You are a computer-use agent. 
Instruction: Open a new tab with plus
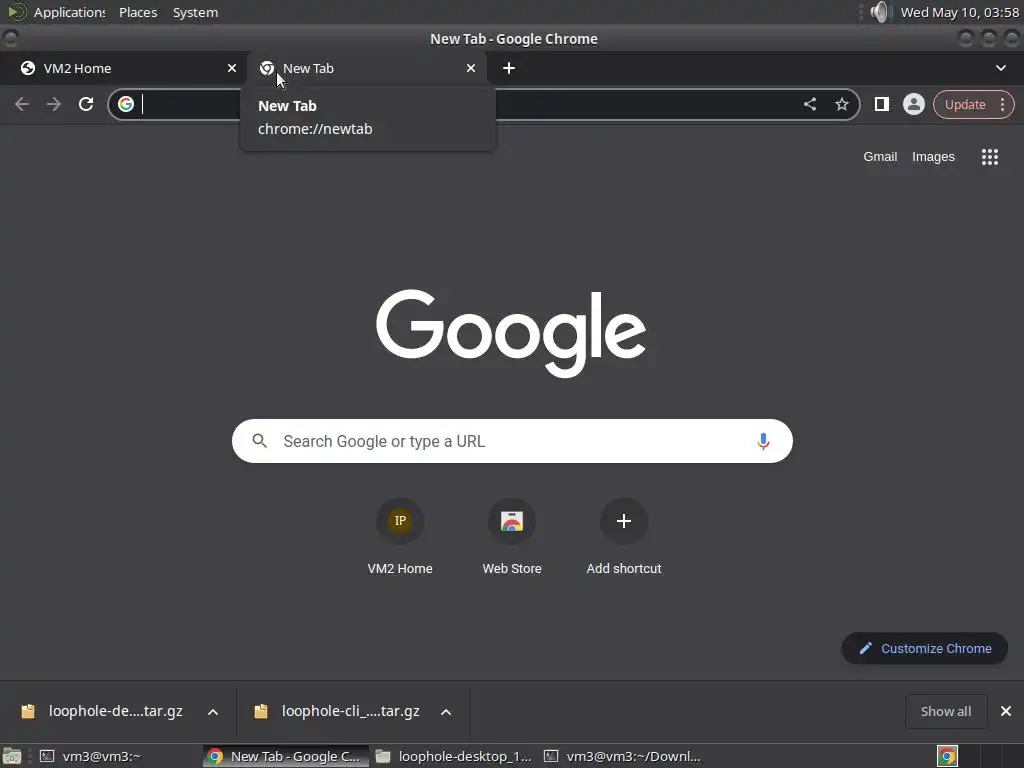[509, 68]
